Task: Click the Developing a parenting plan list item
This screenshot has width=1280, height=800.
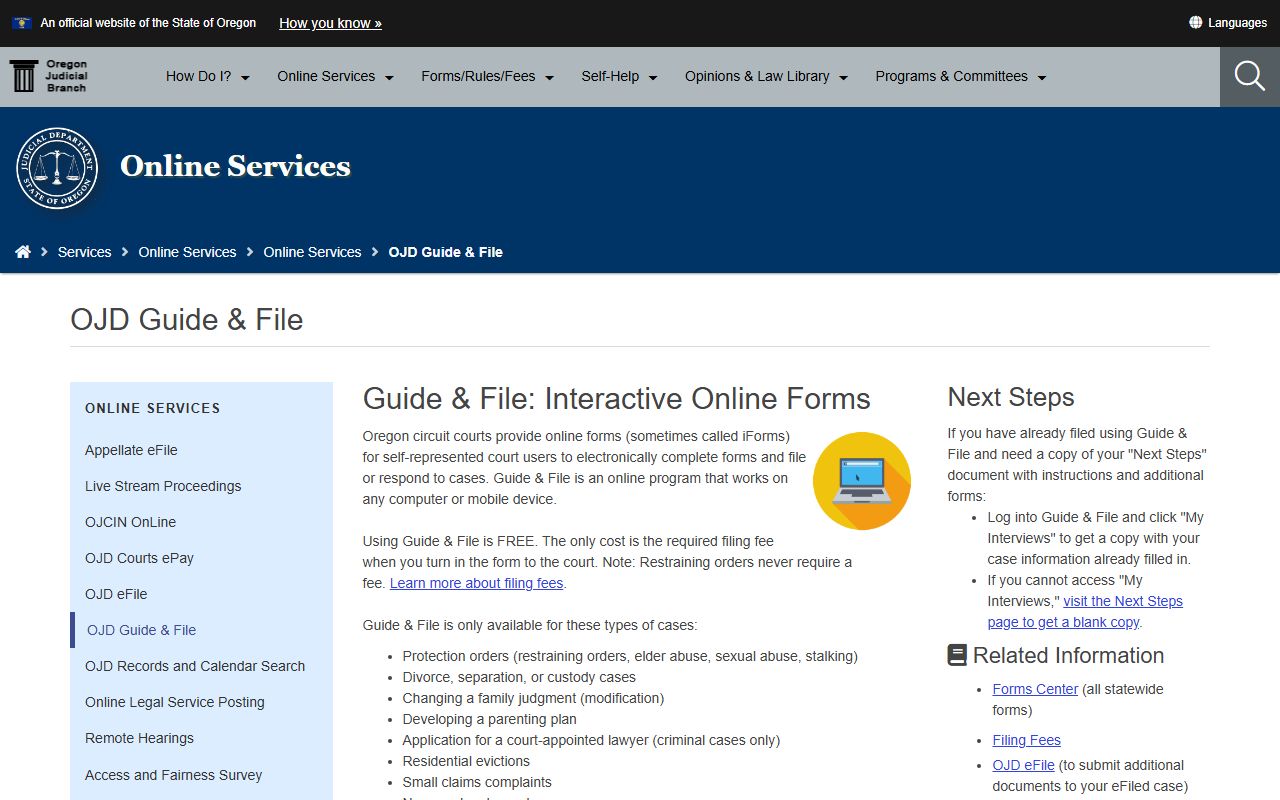Action: [x=489, y=719]
